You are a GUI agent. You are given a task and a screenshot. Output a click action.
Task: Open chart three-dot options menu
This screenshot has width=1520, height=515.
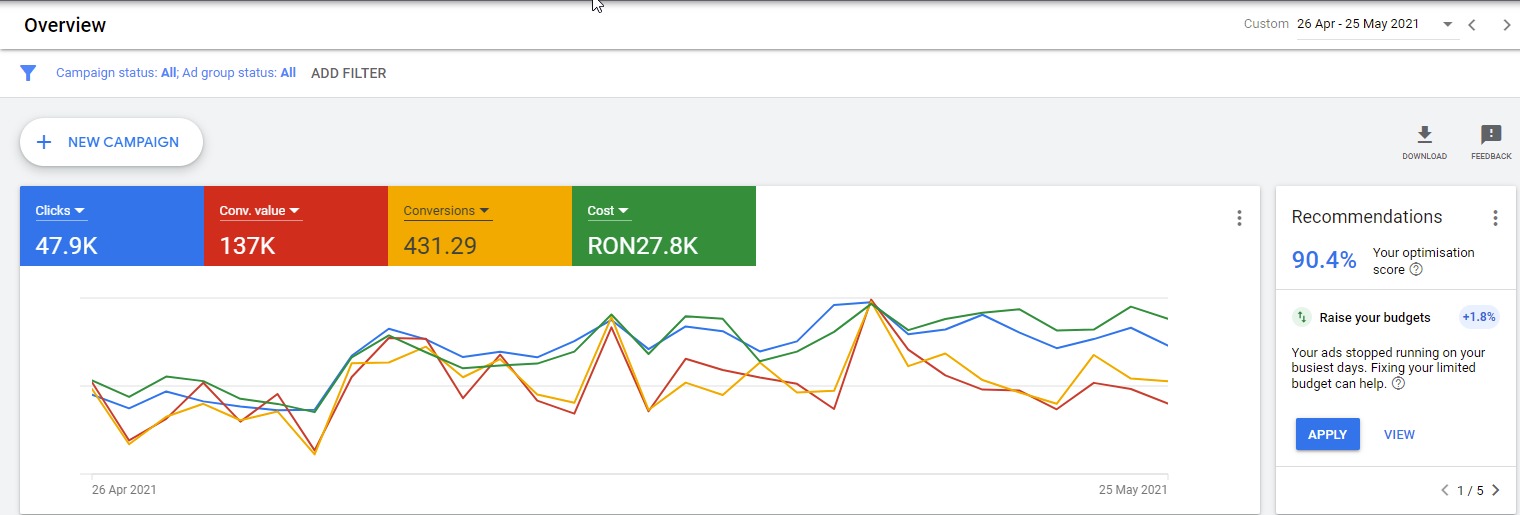pos(1239,218)
